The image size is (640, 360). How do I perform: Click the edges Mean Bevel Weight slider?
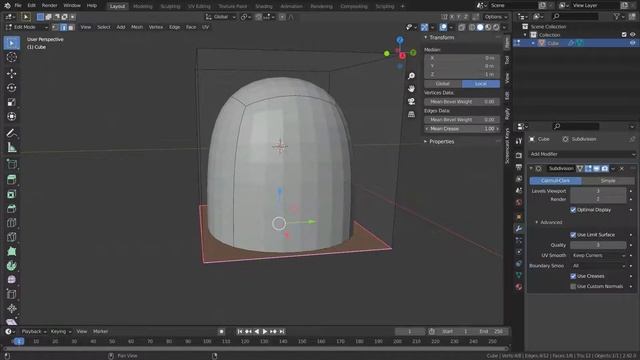(x=462, y=120)
